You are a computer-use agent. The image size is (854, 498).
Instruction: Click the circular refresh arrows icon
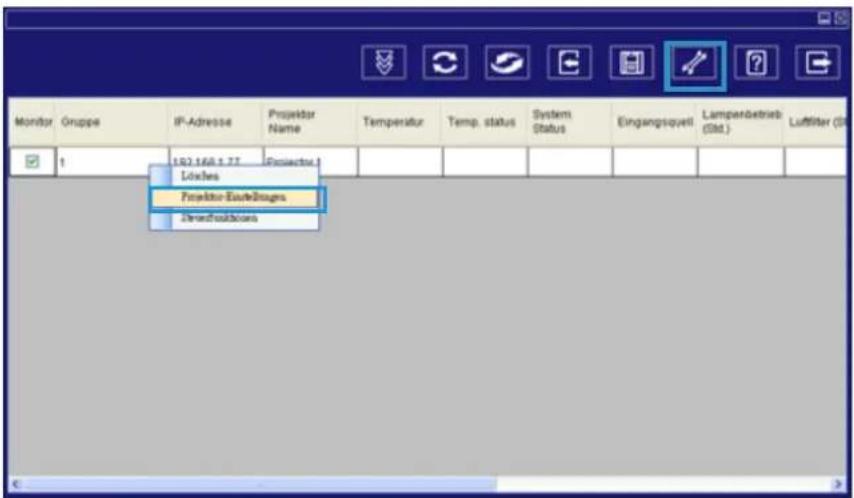tap(445, 63)
